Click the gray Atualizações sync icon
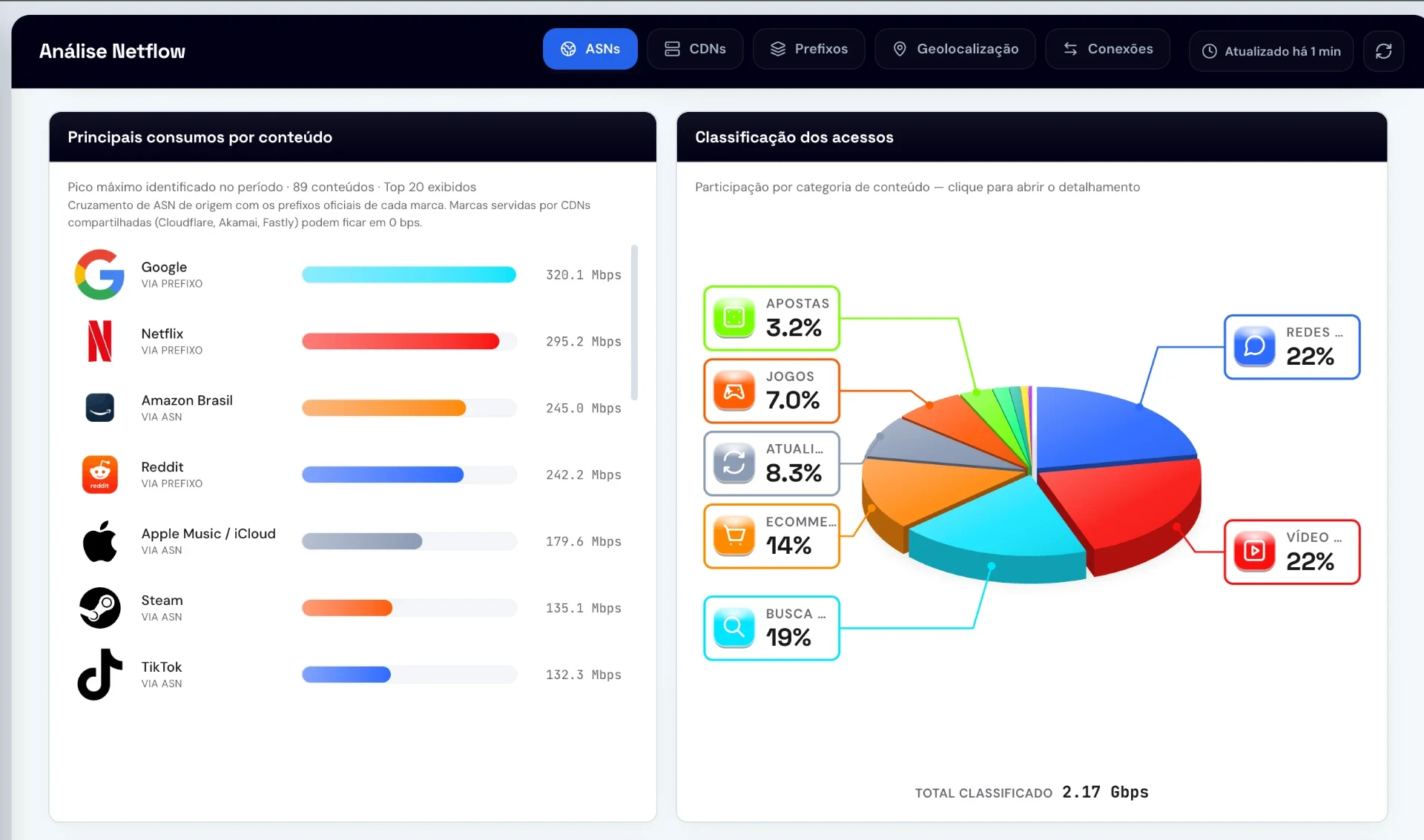1424x840 pixels. [734, 463]
